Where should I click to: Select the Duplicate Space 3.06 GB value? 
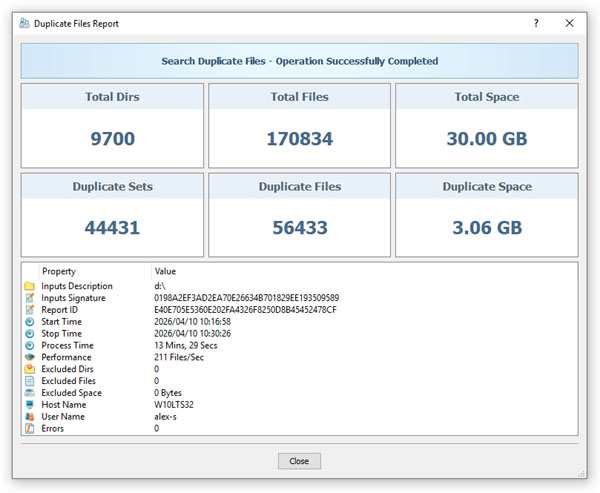[x=487, y=228]
